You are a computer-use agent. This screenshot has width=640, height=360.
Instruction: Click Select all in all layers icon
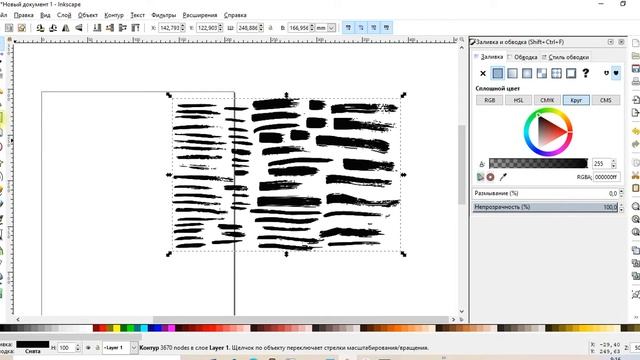click(22, 28)
